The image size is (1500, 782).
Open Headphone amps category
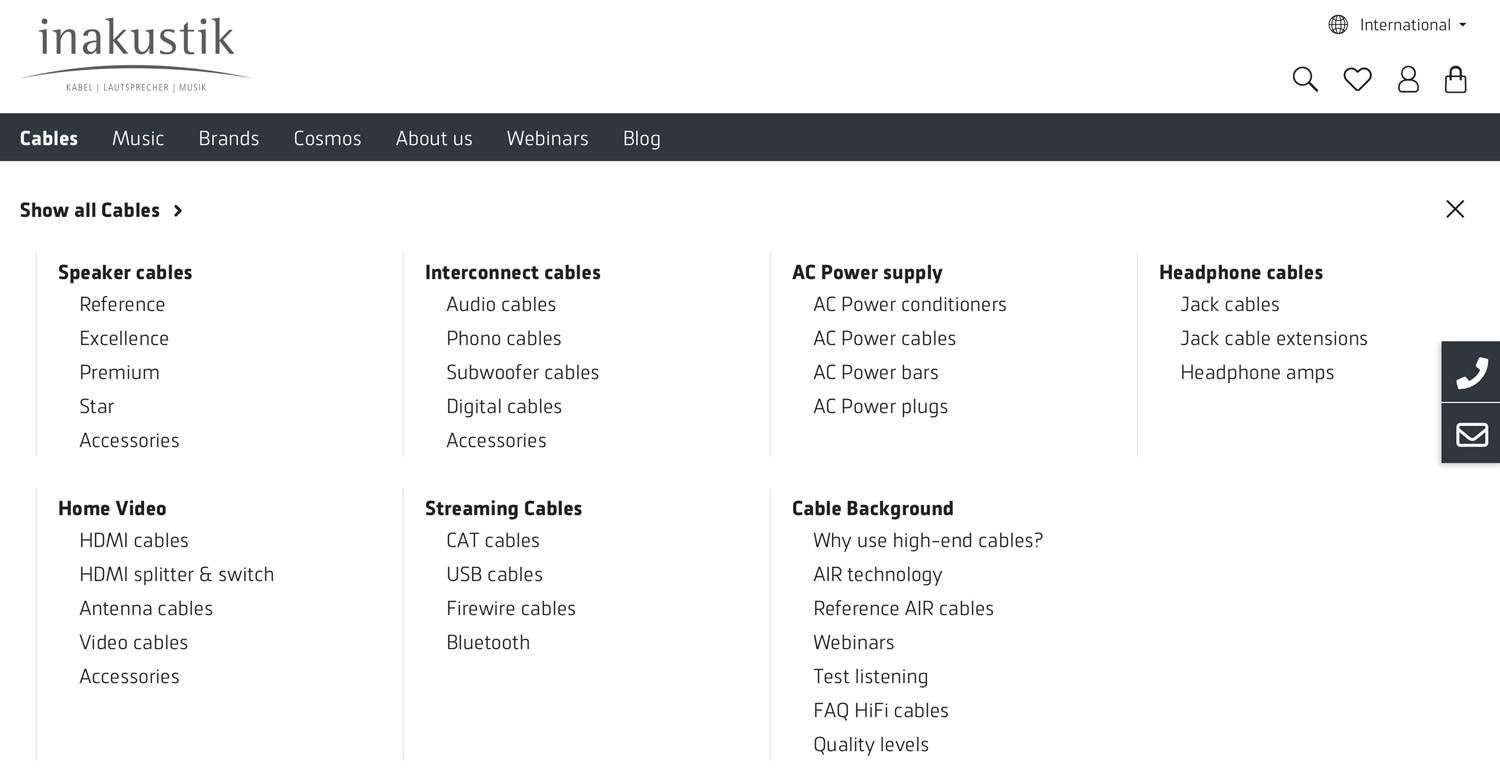click(1257, 372)
